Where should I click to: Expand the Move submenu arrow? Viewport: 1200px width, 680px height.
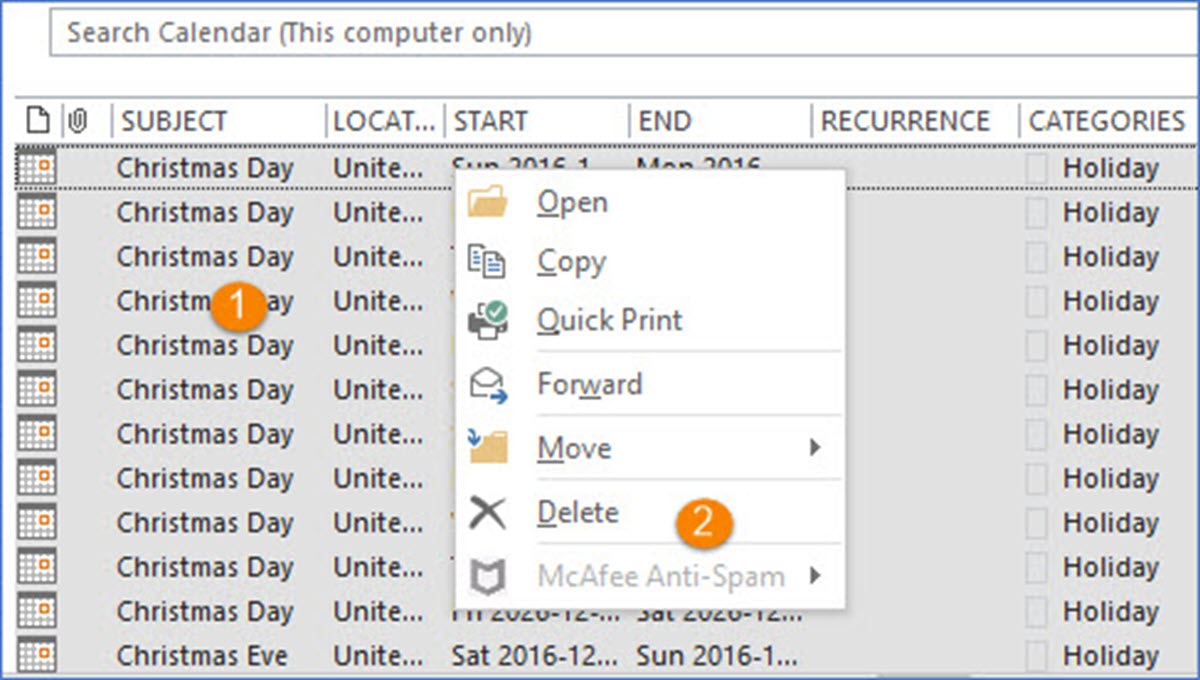pos(815,448)
